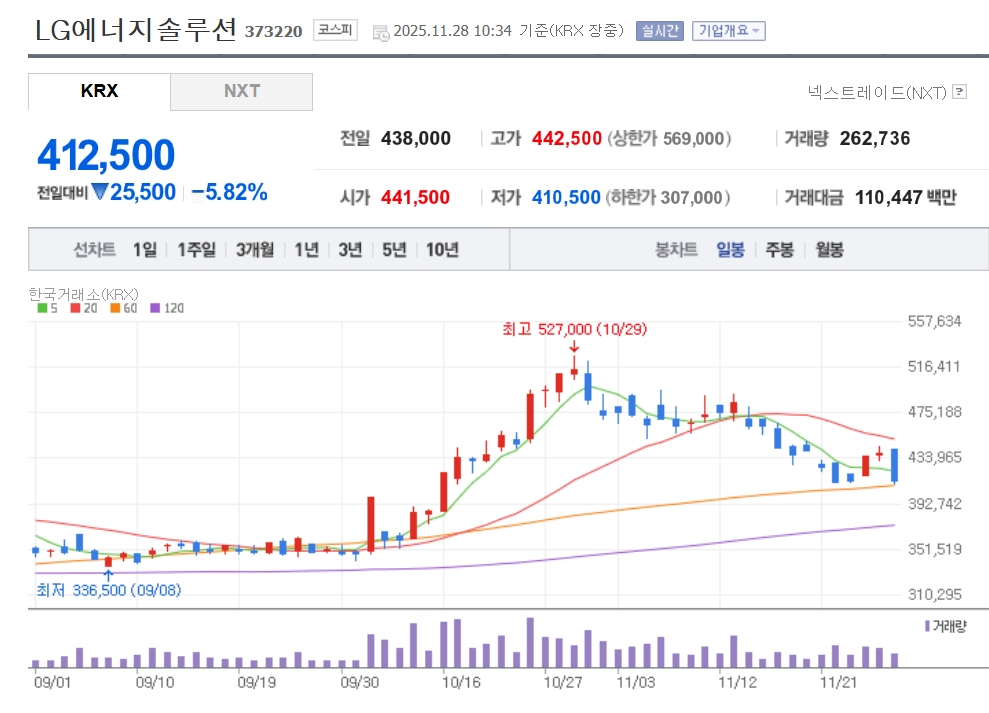Image resolution: width=989 pixels, height=713 pixels.
Task: Click the 10/16 date axis label
Action: pyautogui.click(x=461, y=682)
